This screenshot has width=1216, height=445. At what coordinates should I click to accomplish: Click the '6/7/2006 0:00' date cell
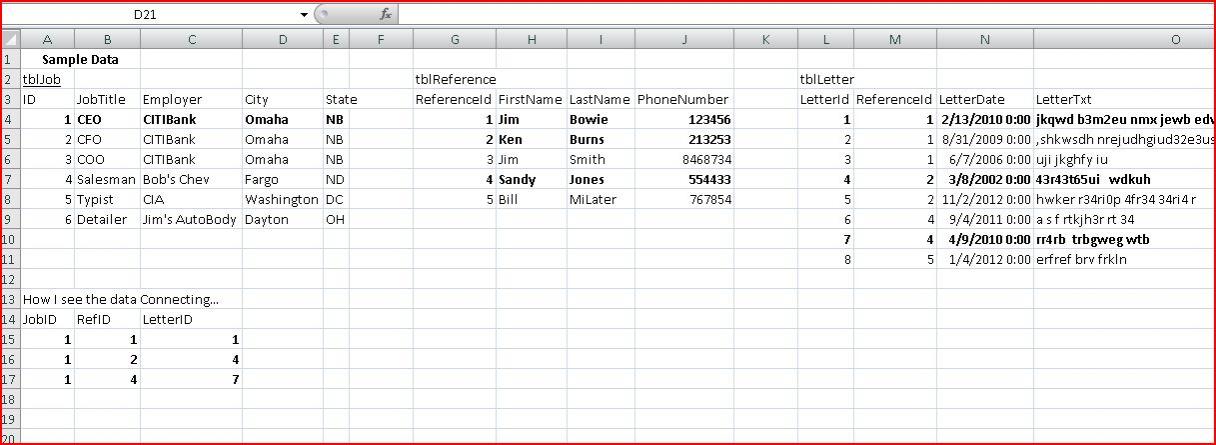coord(985,160)
